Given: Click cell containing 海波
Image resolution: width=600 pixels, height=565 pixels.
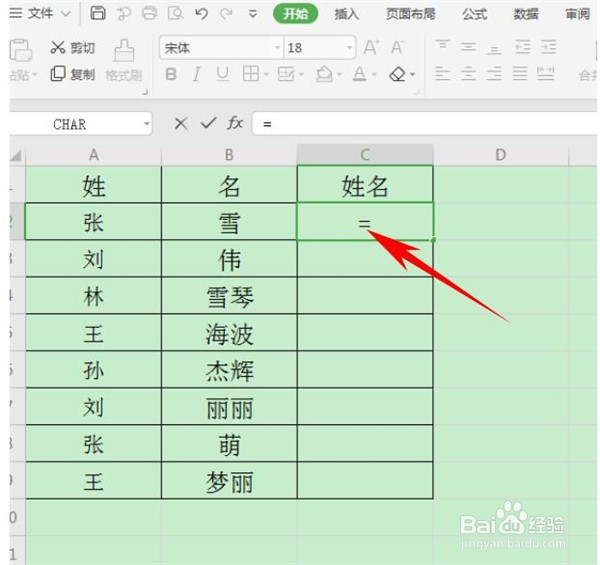Looking at the screenshot, I should tap(229, 333).
